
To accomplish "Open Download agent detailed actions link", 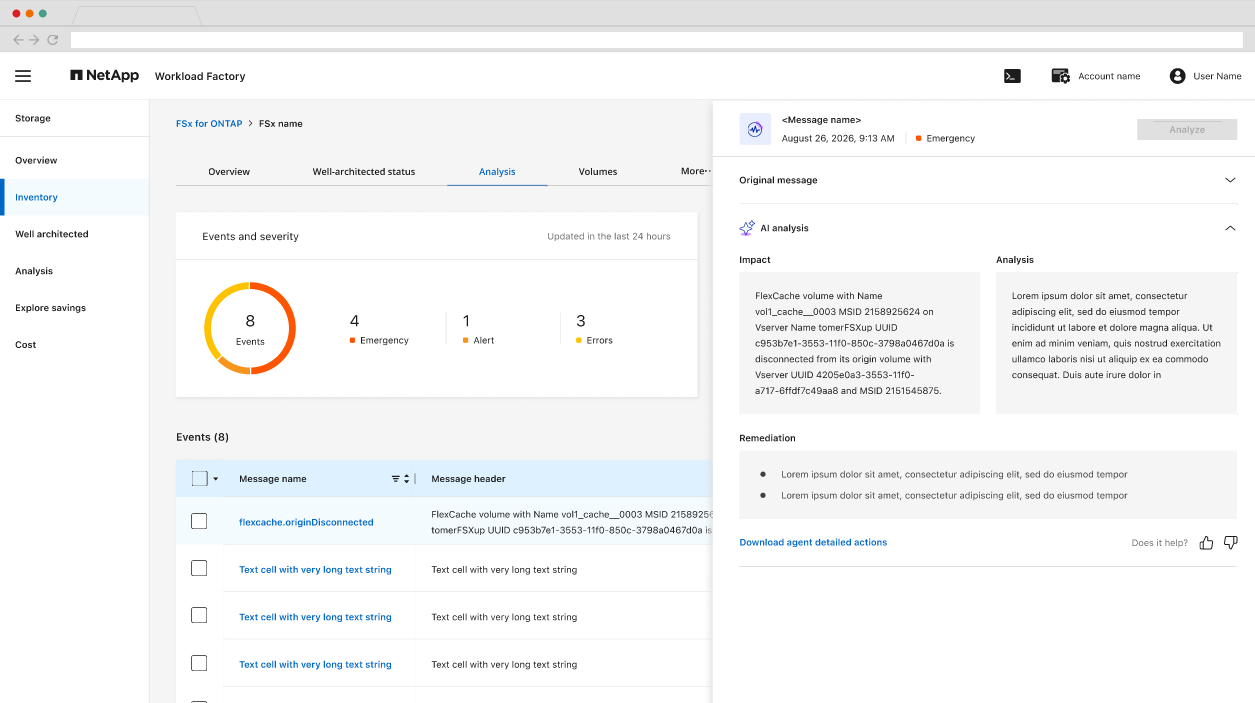I will click(813, 542).
